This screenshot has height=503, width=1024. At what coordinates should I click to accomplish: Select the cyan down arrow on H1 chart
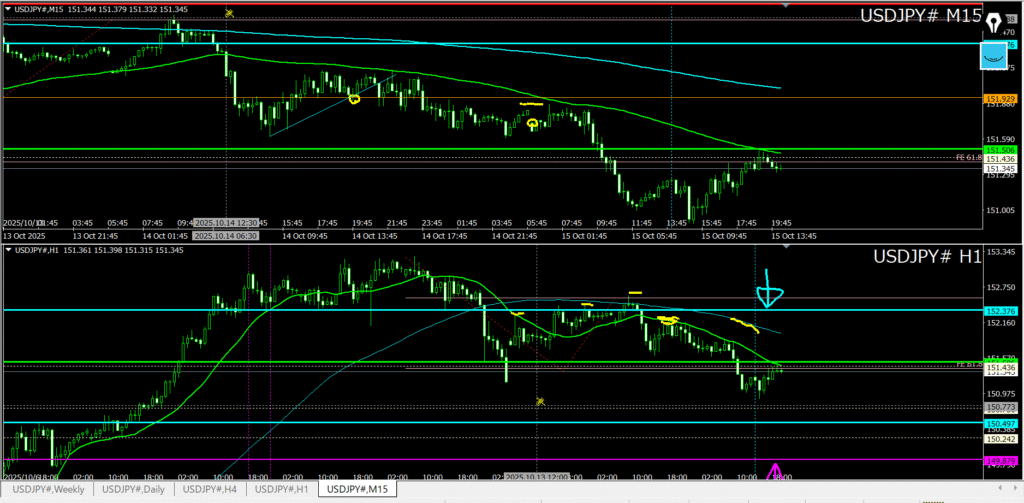[769, 290]
